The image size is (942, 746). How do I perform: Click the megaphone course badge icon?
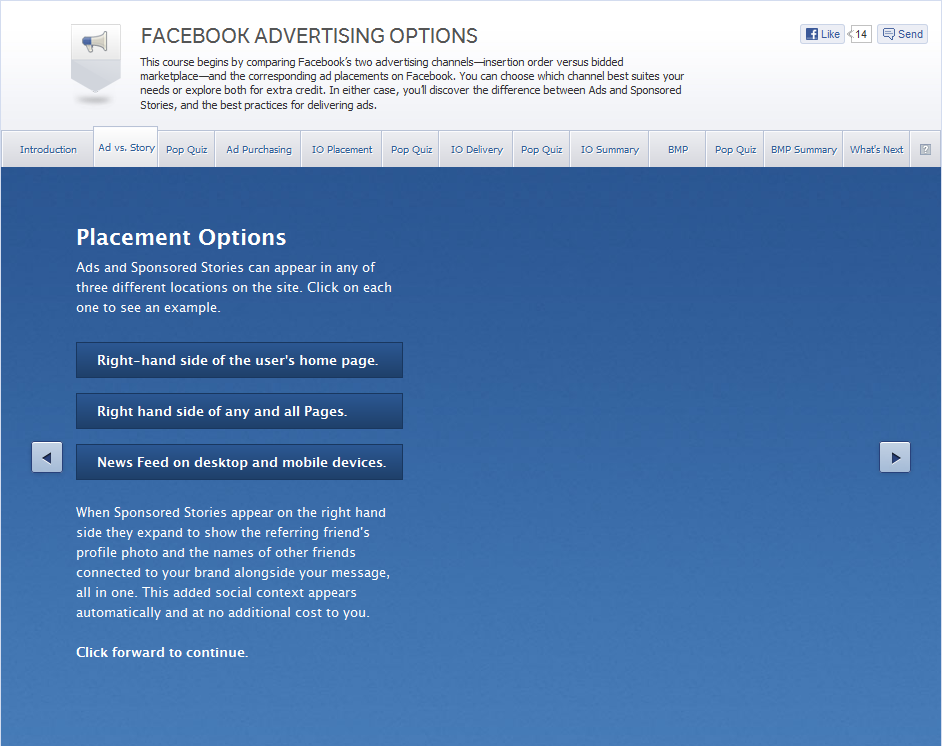point(96,58)
